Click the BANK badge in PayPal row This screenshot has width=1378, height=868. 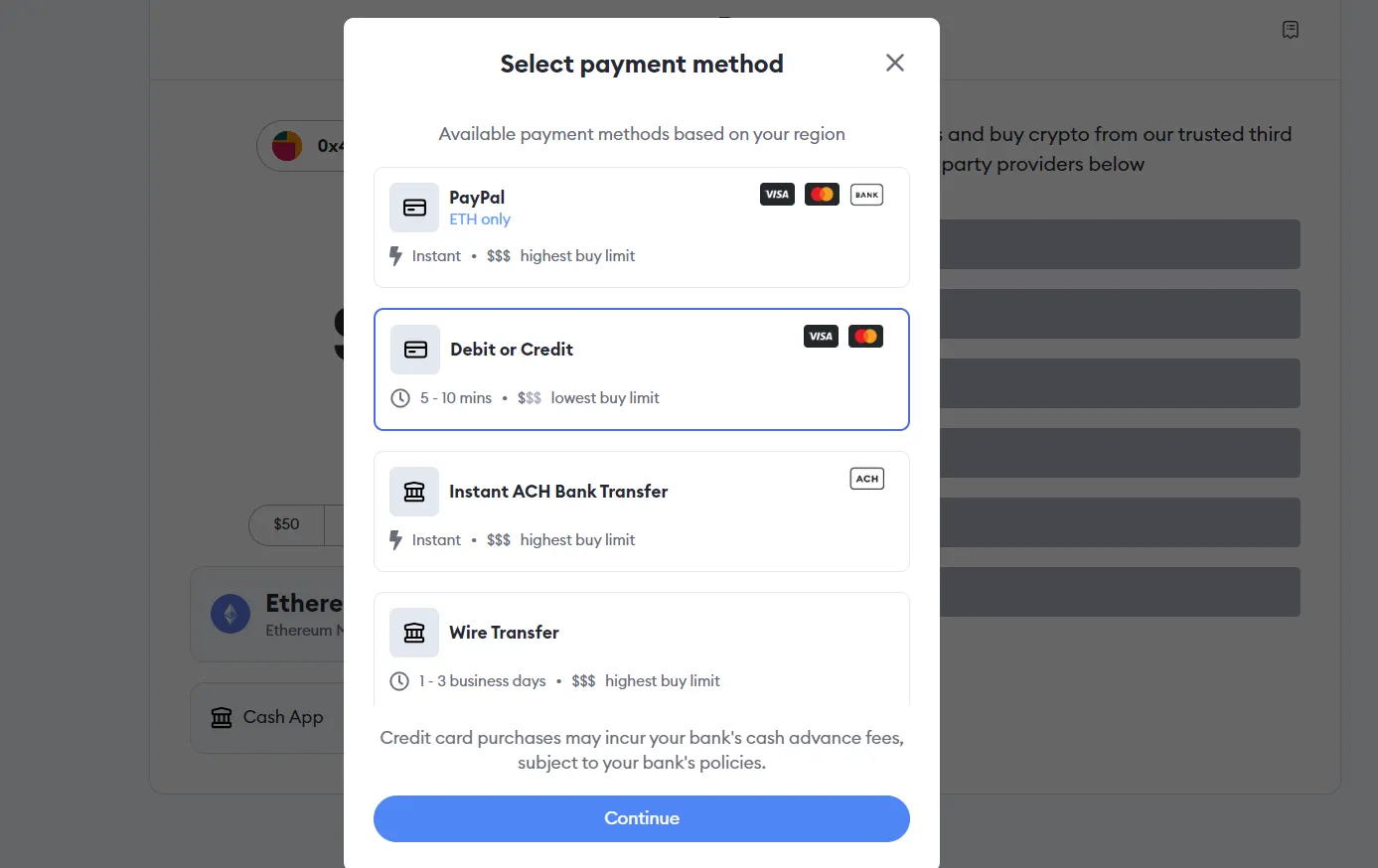click(866, 195)
